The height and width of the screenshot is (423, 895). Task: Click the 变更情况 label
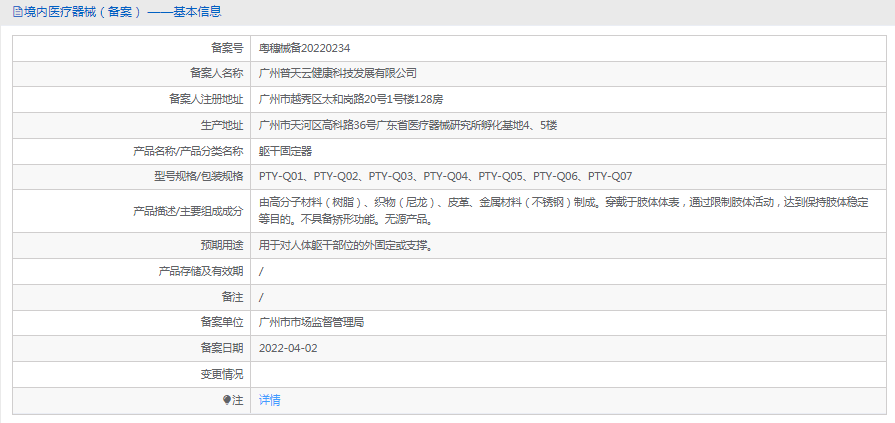click(x=221, y=374)
